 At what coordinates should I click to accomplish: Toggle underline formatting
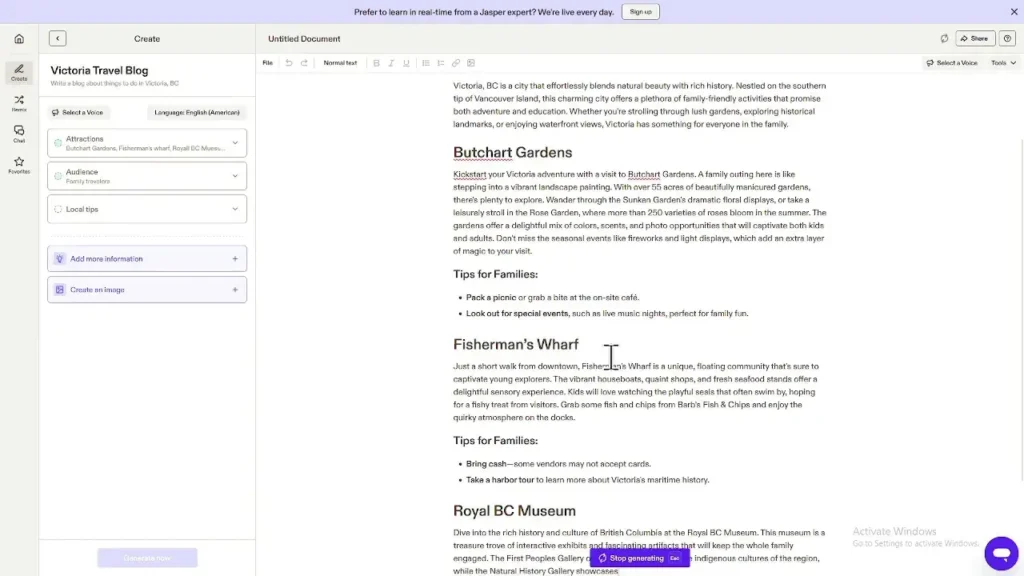click(x=406, y=62)
